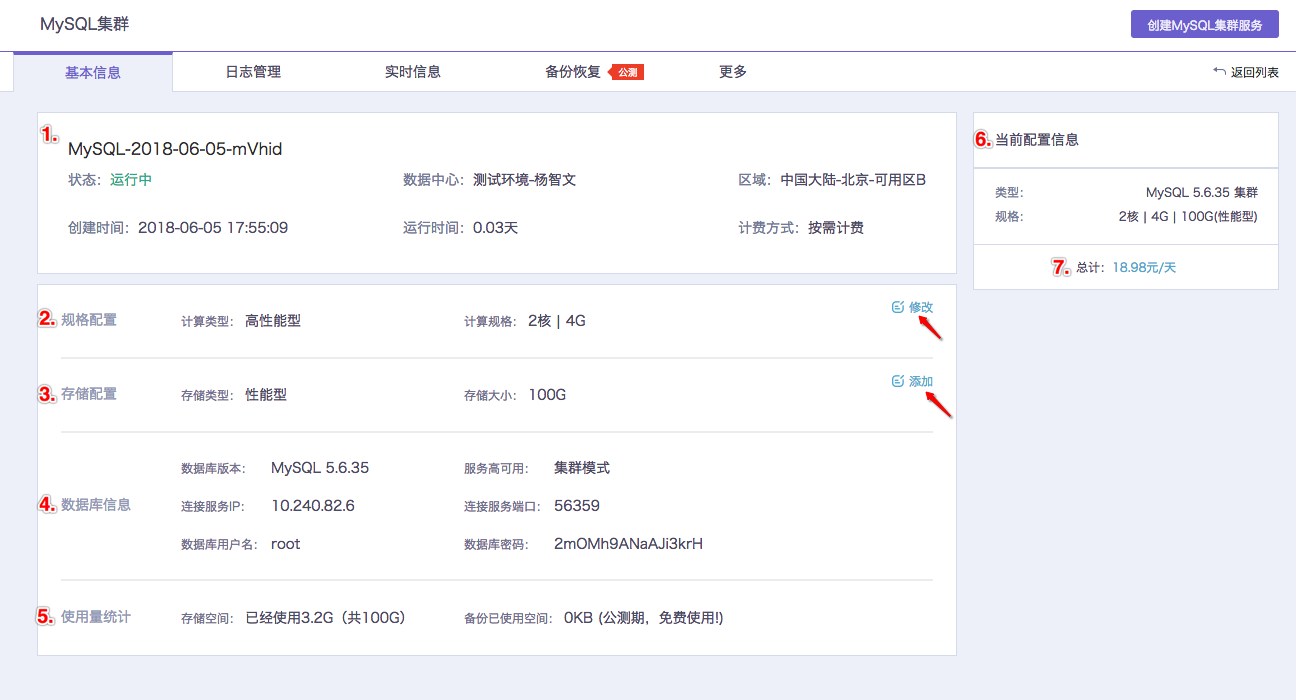Click the data center value 测试环境-杨智文

pyautogui.click(x=524, y=180)
